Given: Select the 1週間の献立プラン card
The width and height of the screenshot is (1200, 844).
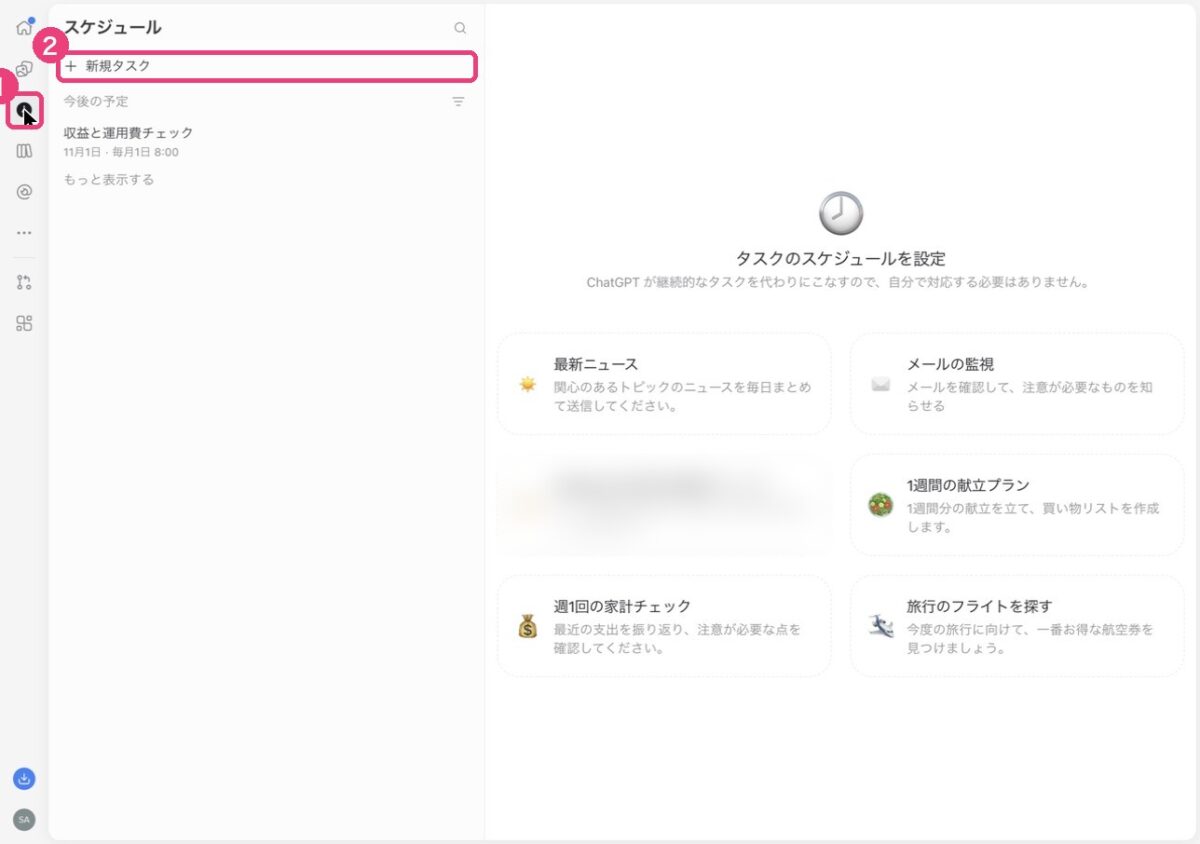Looking at the screenshot, I should (x=1017, y=505).
